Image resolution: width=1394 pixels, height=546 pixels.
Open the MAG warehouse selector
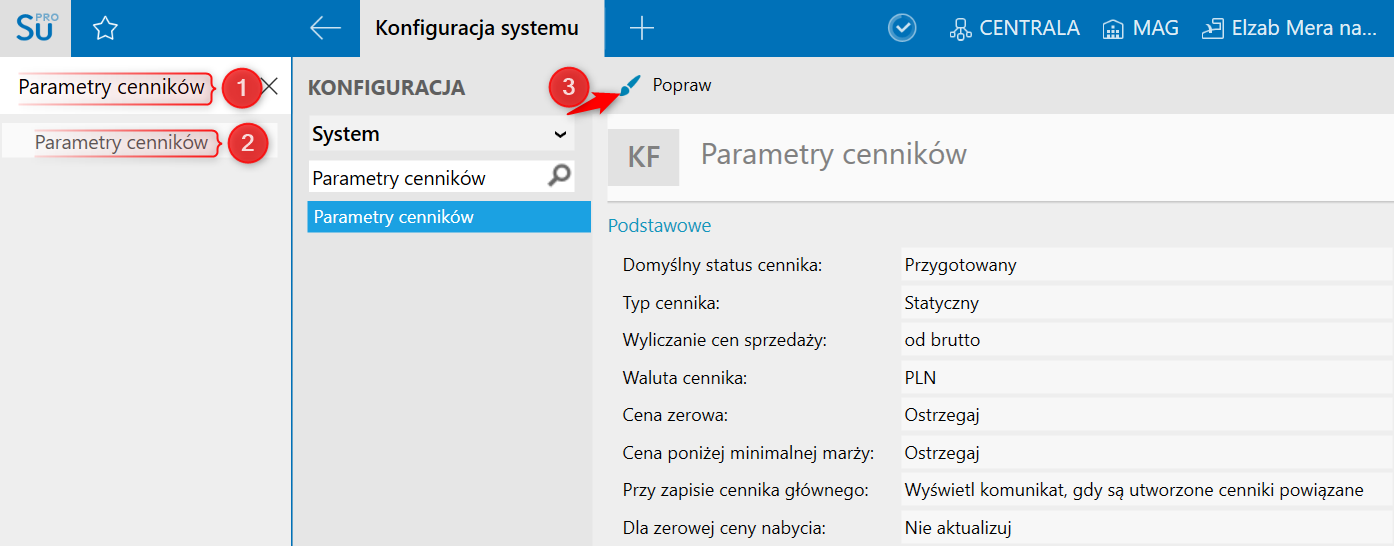[x=1140, y=28]
